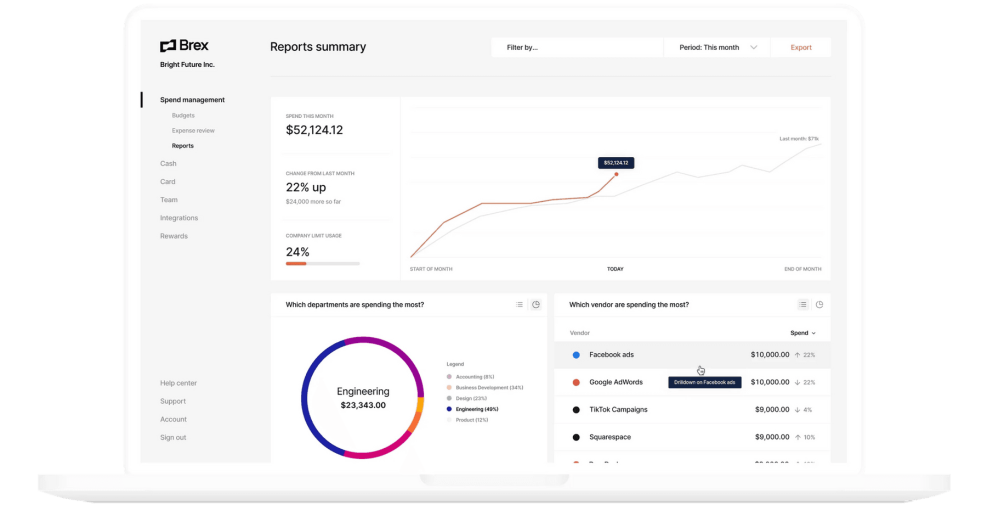Open the Period: This month dropdown
Image resolution: width=987 pixels, height=527 pixels.
pos(718,47)
